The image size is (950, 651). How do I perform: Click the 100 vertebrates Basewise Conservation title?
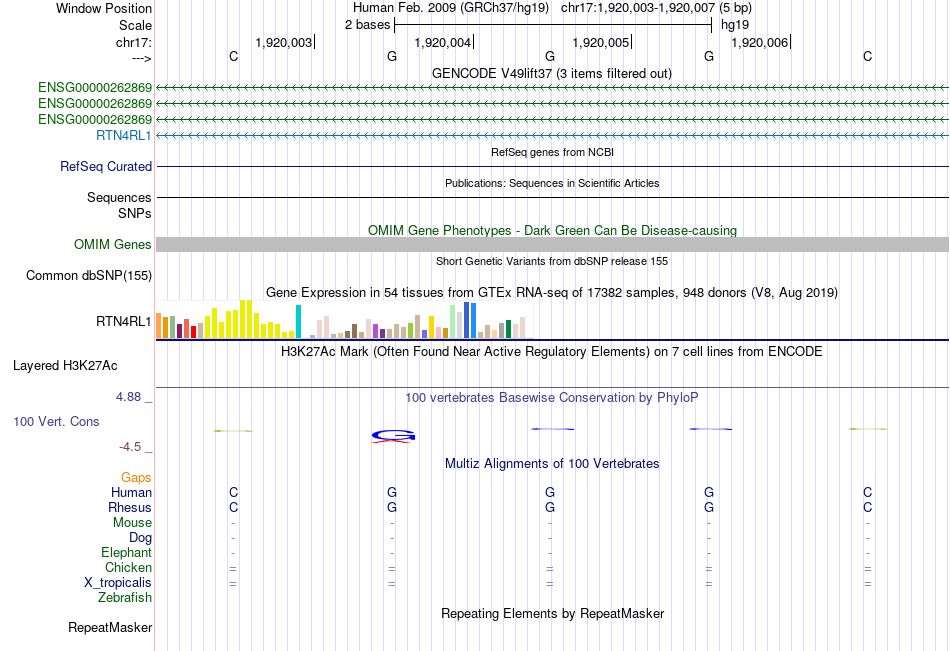tap(552, 398)
